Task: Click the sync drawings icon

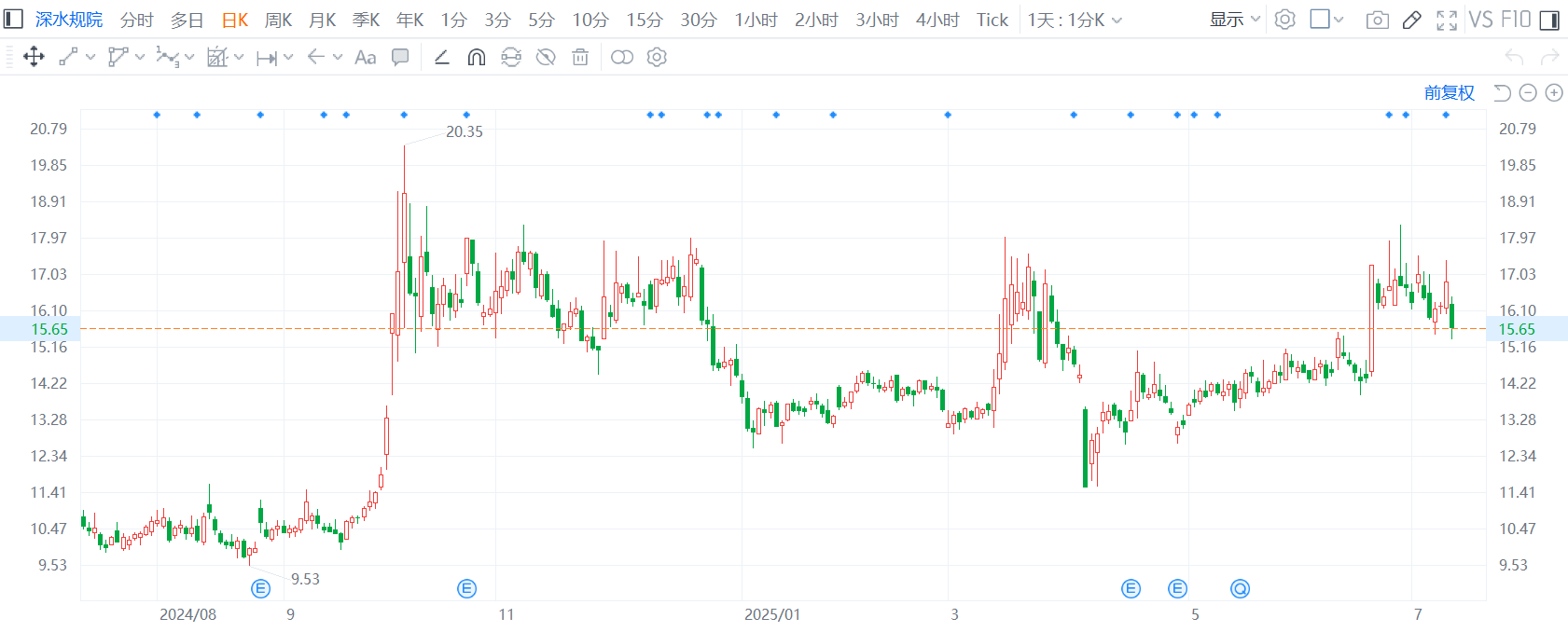Action: tap(511, 57)
